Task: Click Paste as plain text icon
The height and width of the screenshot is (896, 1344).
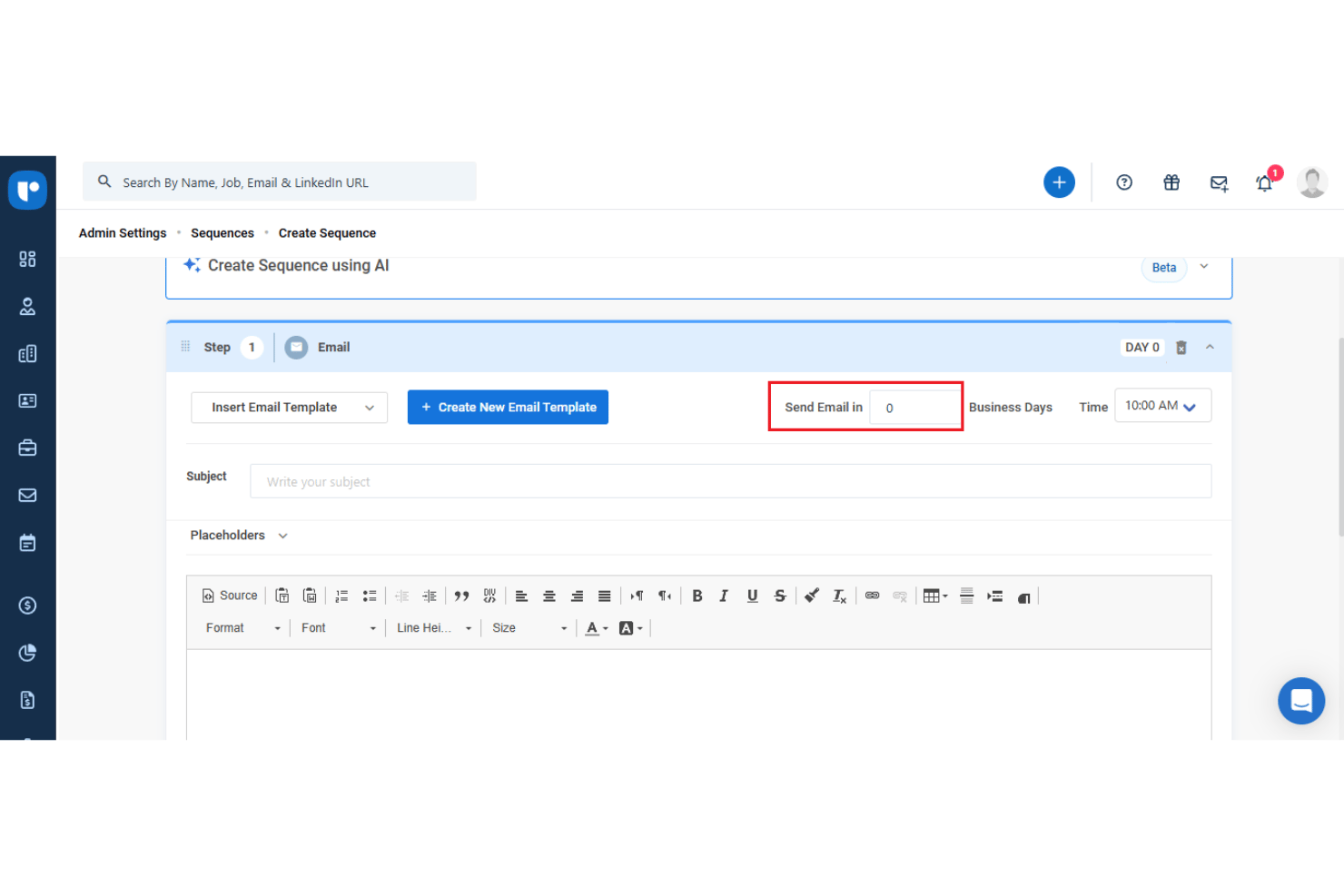Action: pyautogui.click(x=282, y=596)
